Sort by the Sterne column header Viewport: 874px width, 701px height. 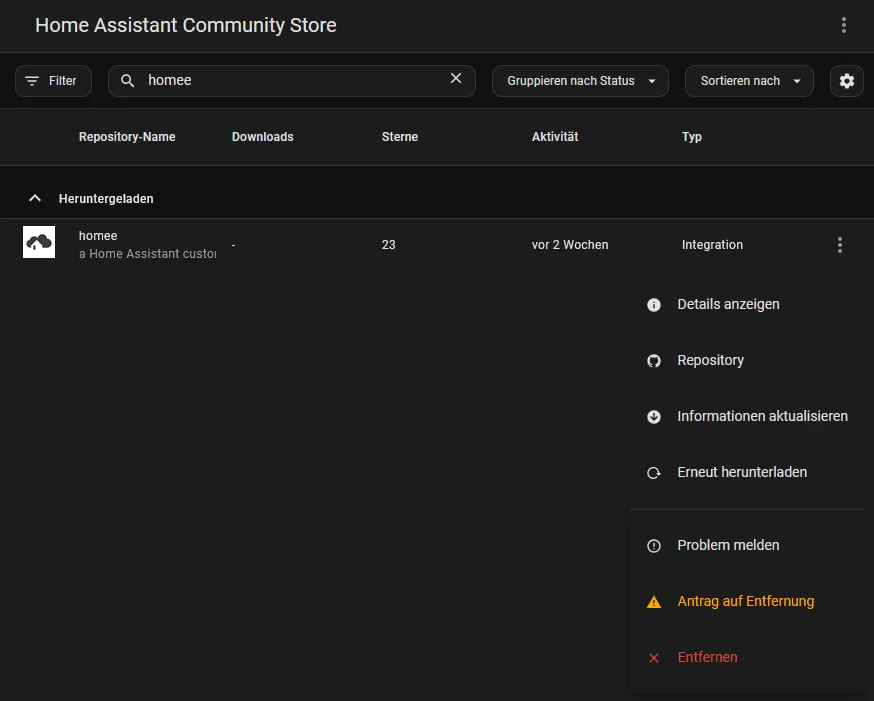pos(400,137)
